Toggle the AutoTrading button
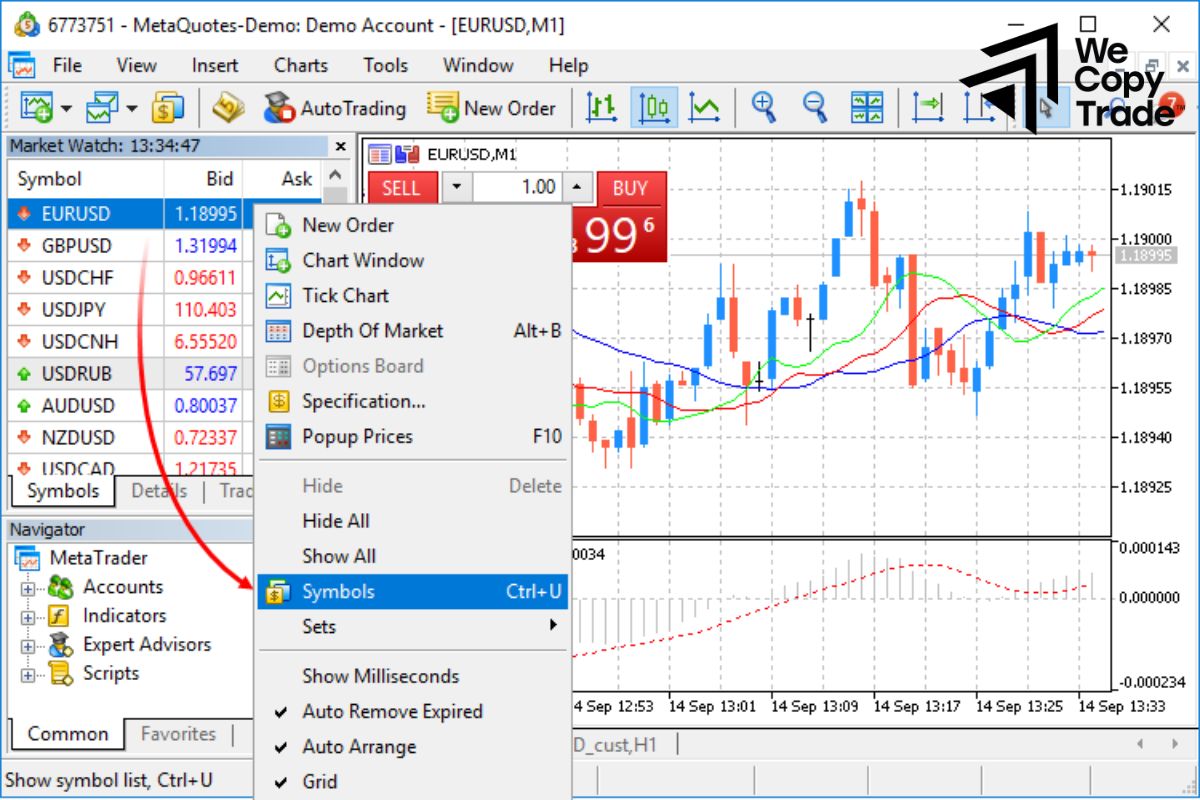 [x=335, y=108]
